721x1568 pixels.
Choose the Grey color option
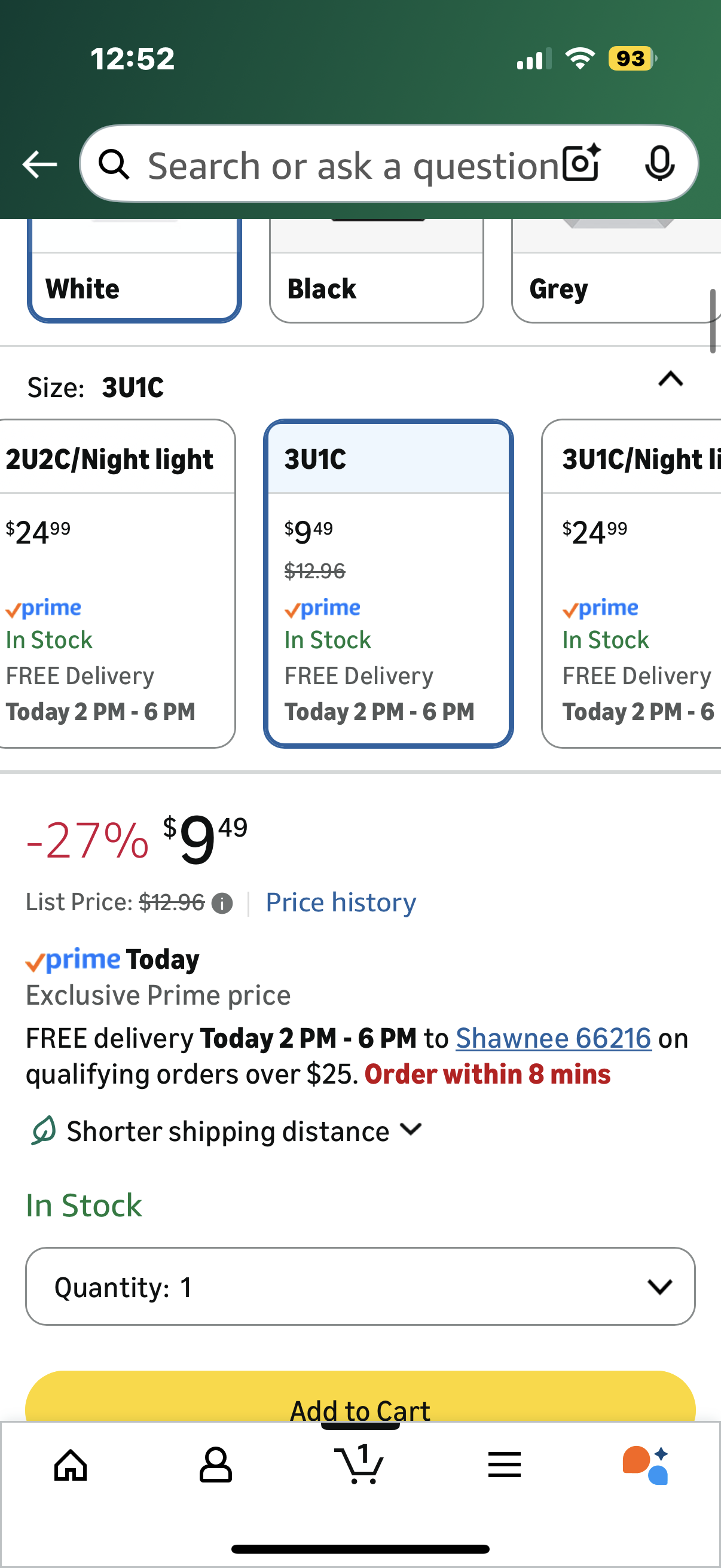pyautogui.click(x=616, y=286)
